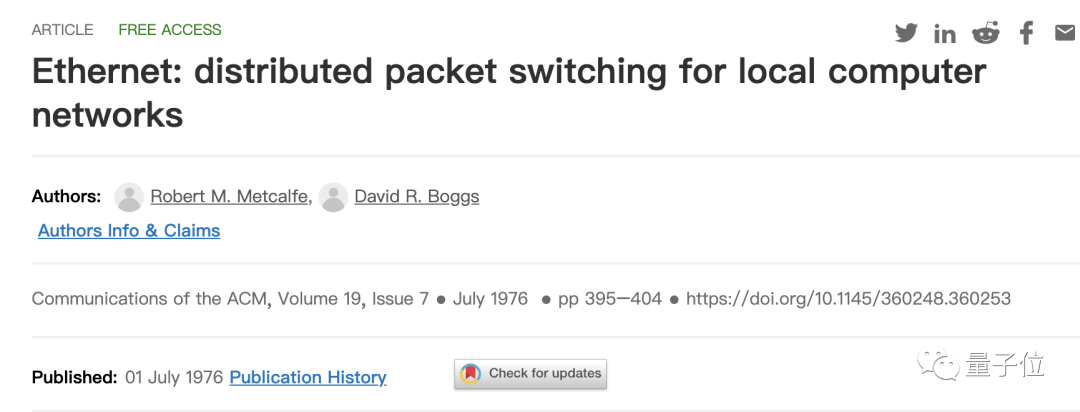
Task: Share article via Twitter bird icon
Action: pos(906,32)
